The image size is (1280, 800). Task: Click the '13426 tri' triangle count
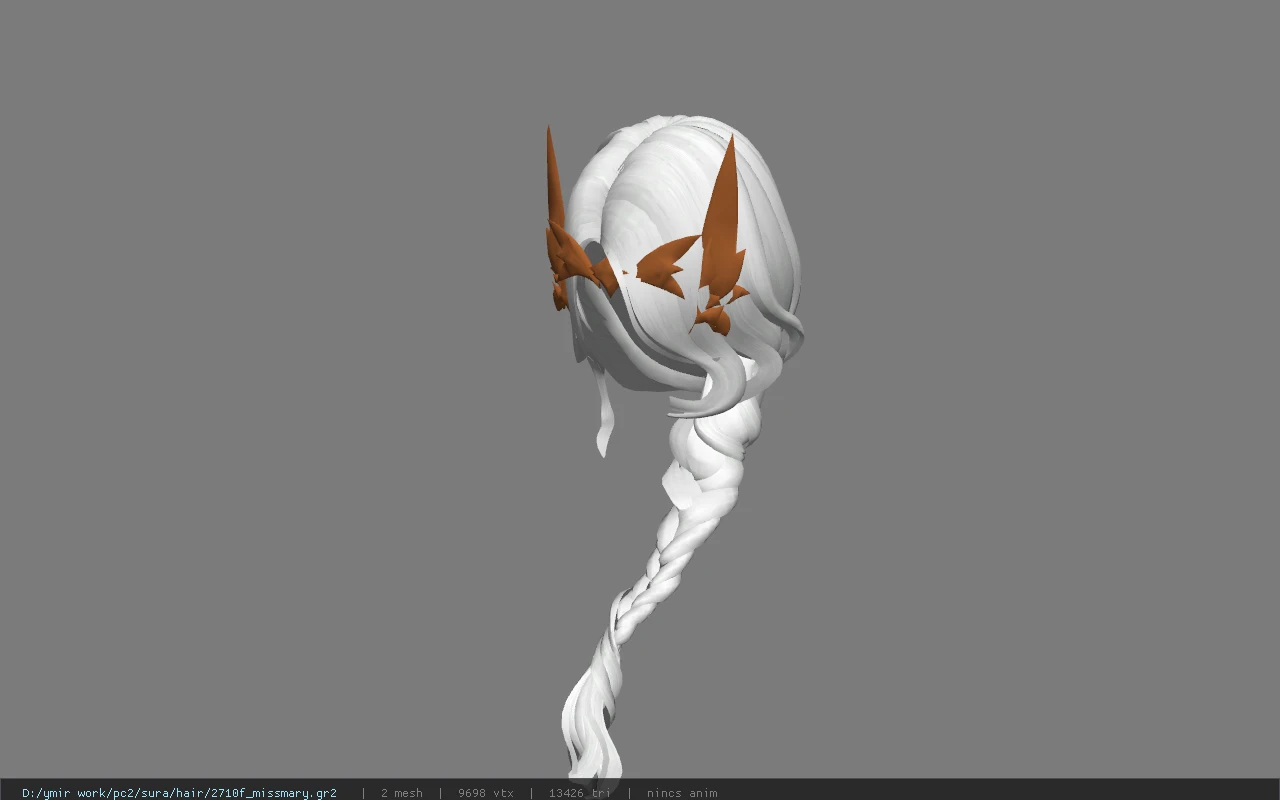579,793
